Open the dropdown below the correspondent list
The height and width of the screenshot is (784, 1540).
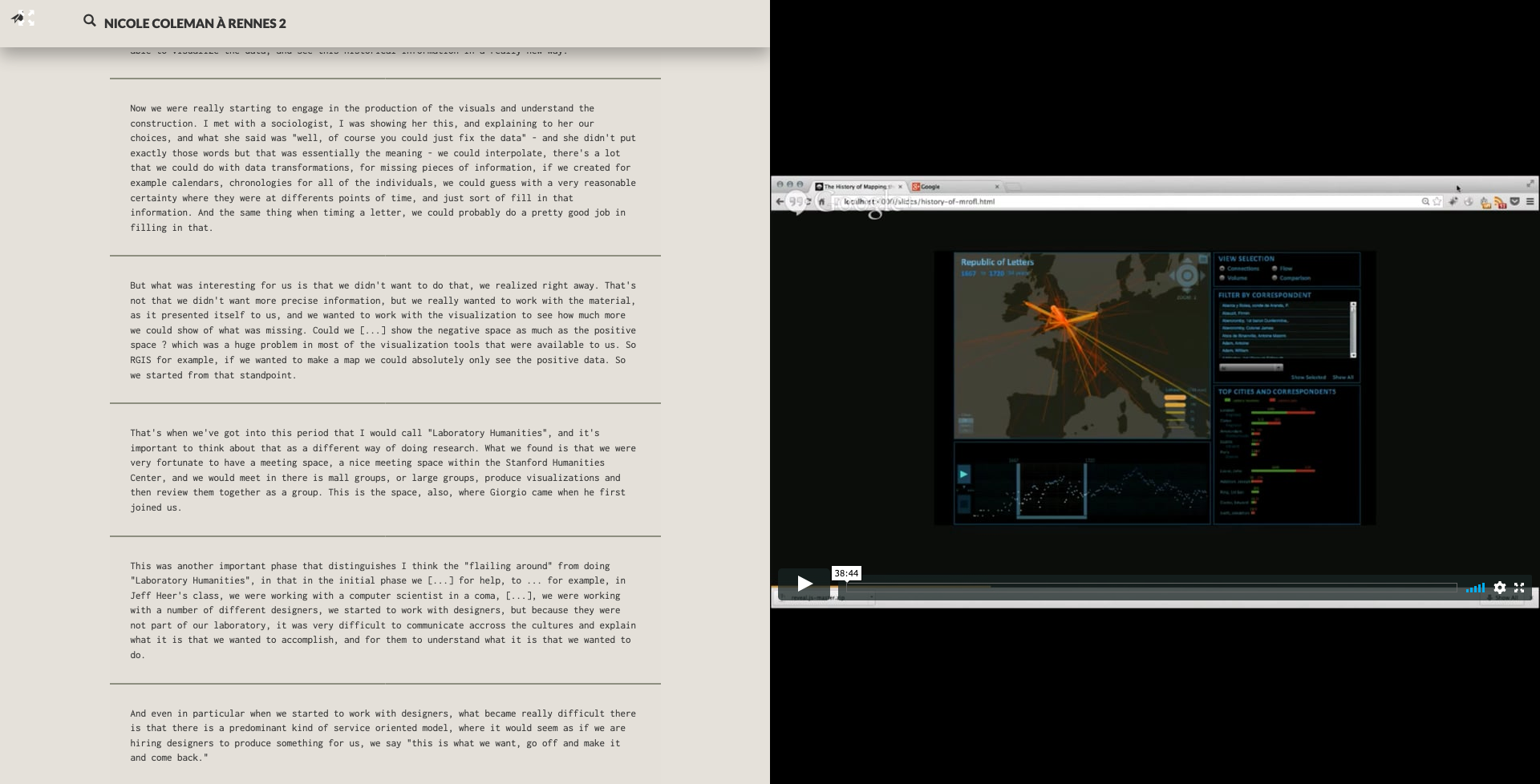click(x=1251, y=368)
